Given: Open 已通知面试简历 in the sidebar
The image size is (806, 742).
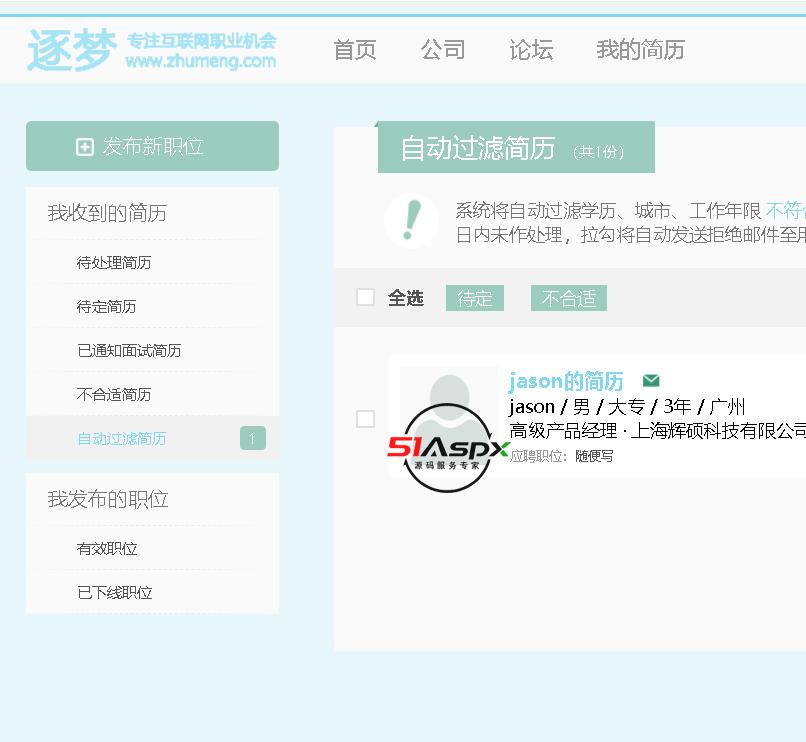Looking at the screenshot, I should coord(129,351).
